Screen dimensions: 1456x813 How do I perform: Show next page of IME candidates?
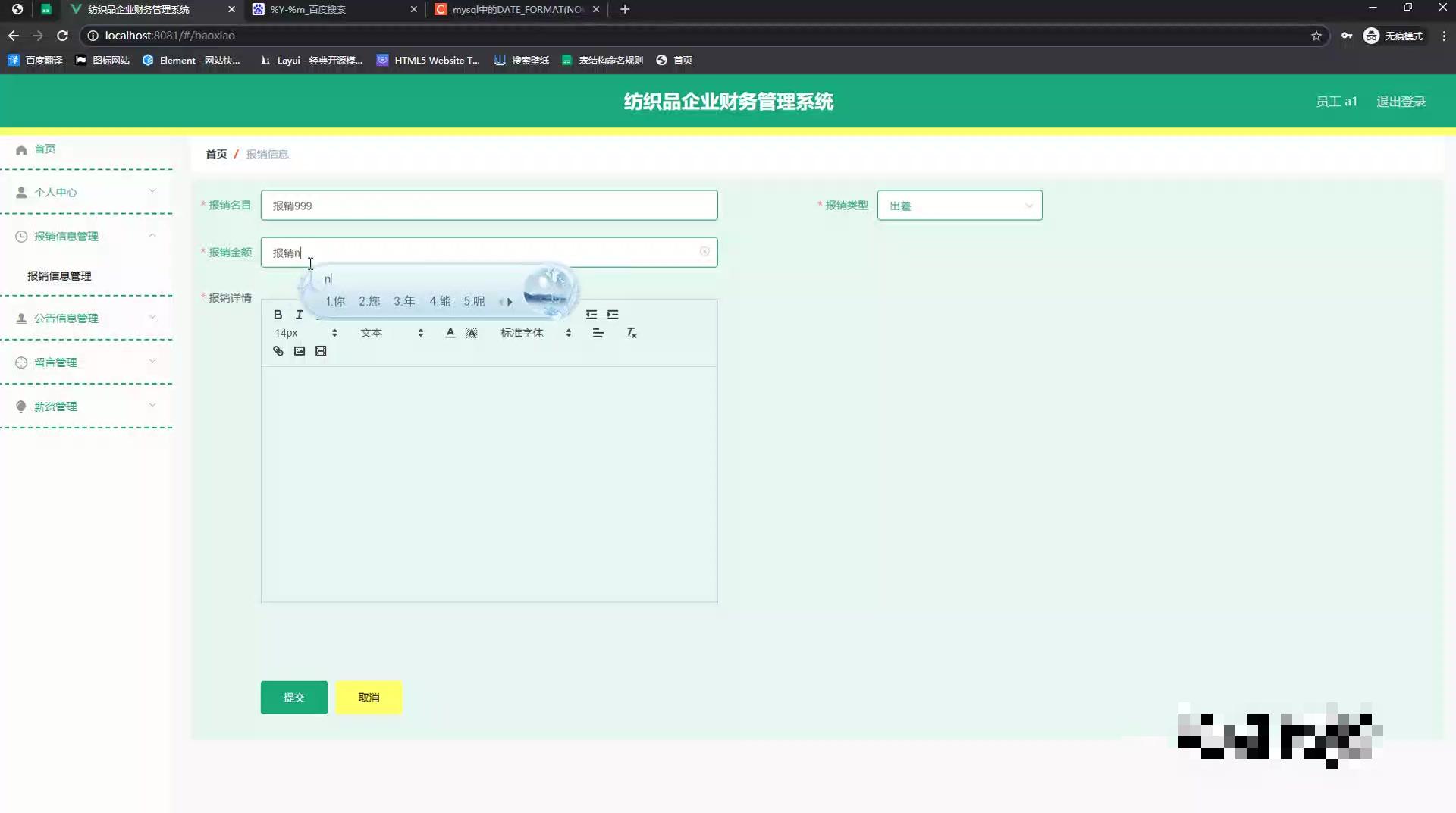click(x=510, y=302)
